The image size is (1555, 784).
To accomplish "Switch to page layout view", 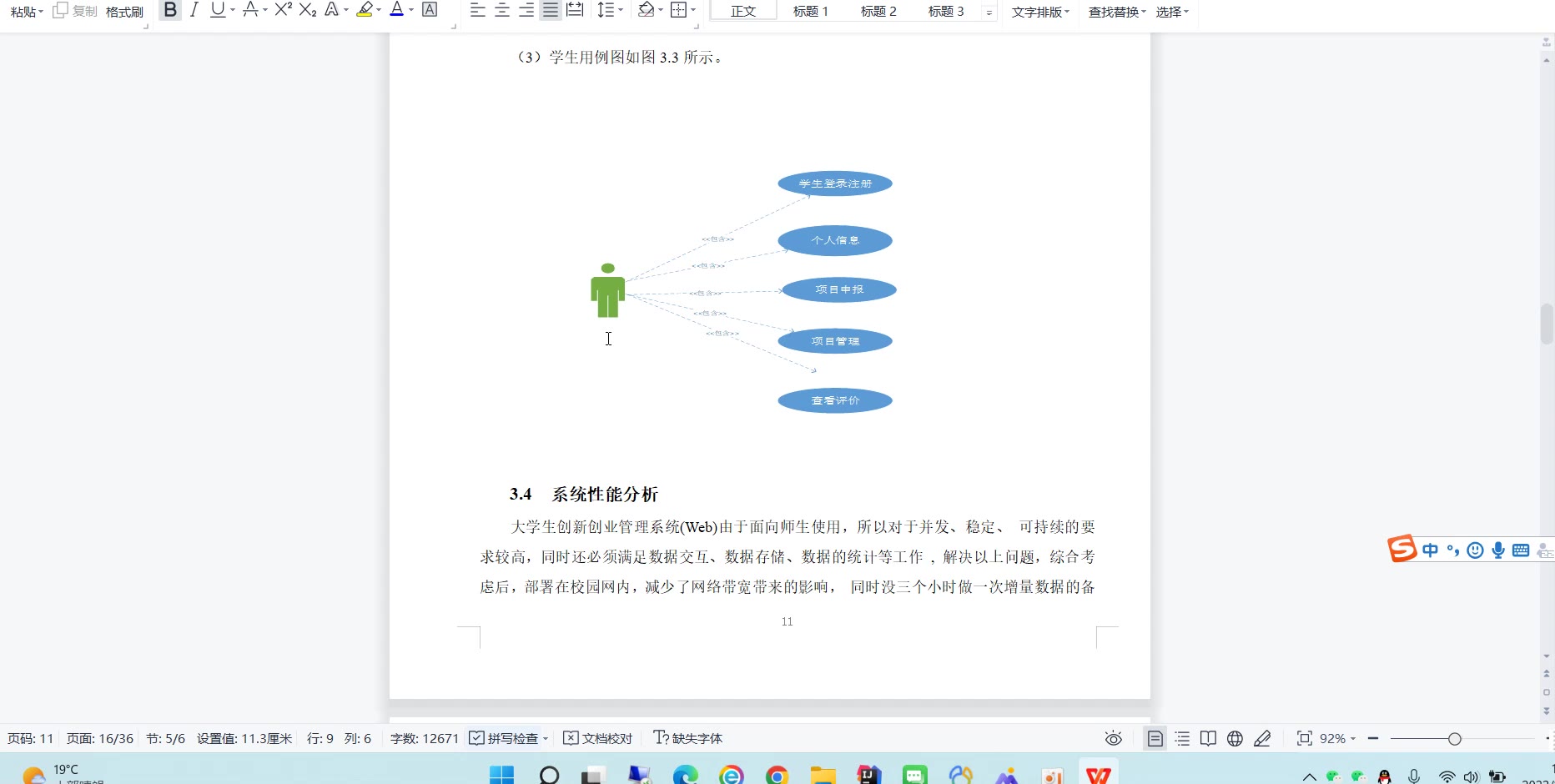I will pos(1155,738).
